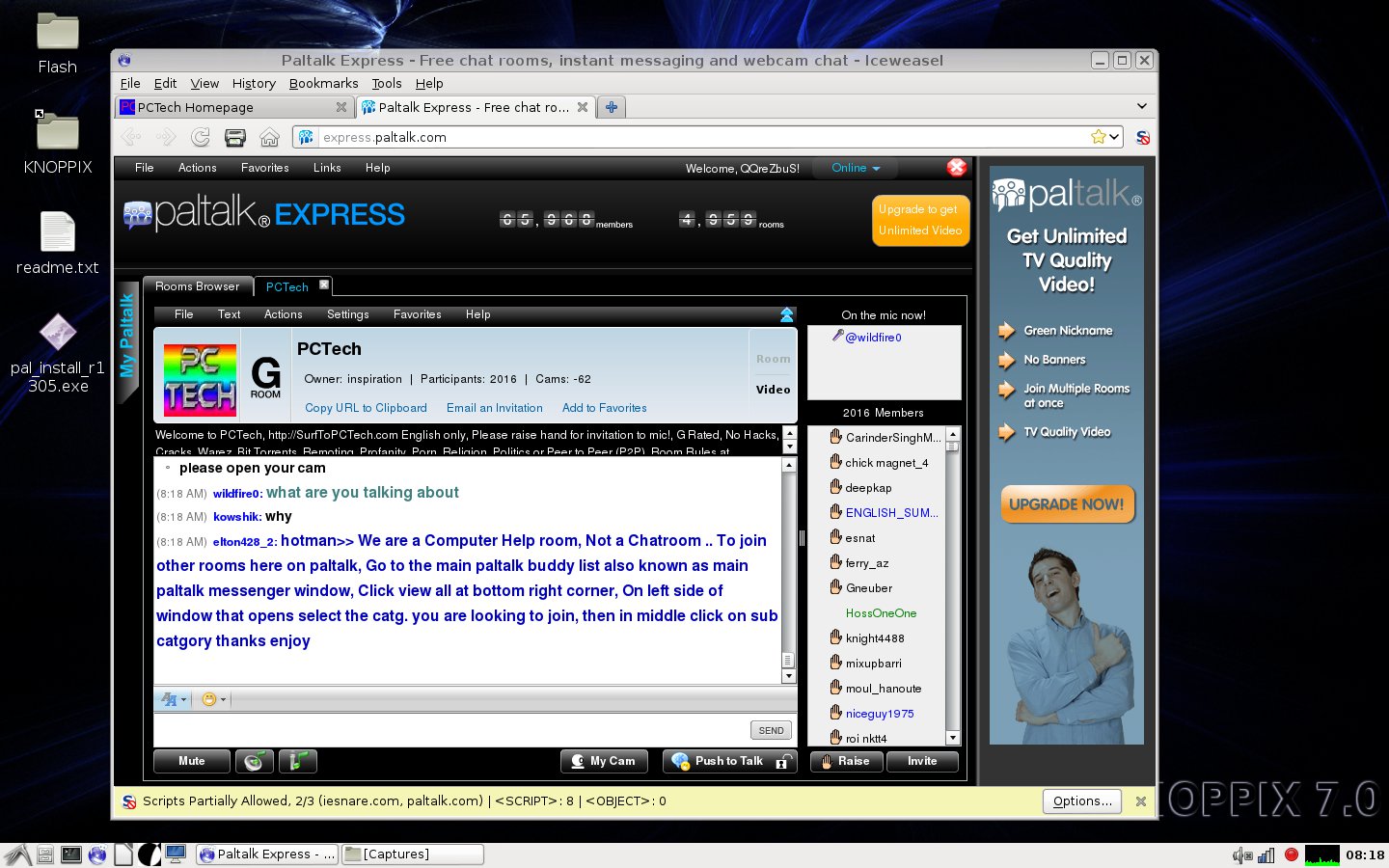Open the Paltalk Actions menu in the top bar
Viewport: 1389px width, 868px height.
click(x=197, y=168)
